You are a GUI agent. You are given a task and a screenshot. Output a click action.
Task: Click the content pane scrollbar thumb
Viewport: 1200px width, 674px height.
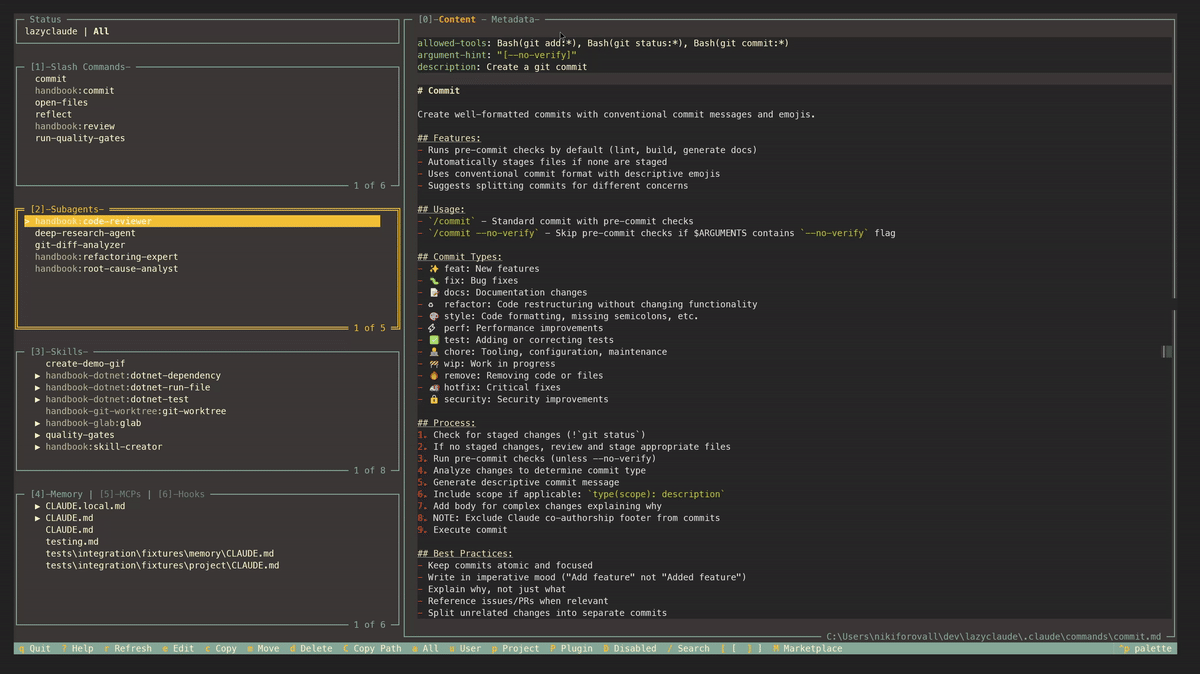[1166, 351]
